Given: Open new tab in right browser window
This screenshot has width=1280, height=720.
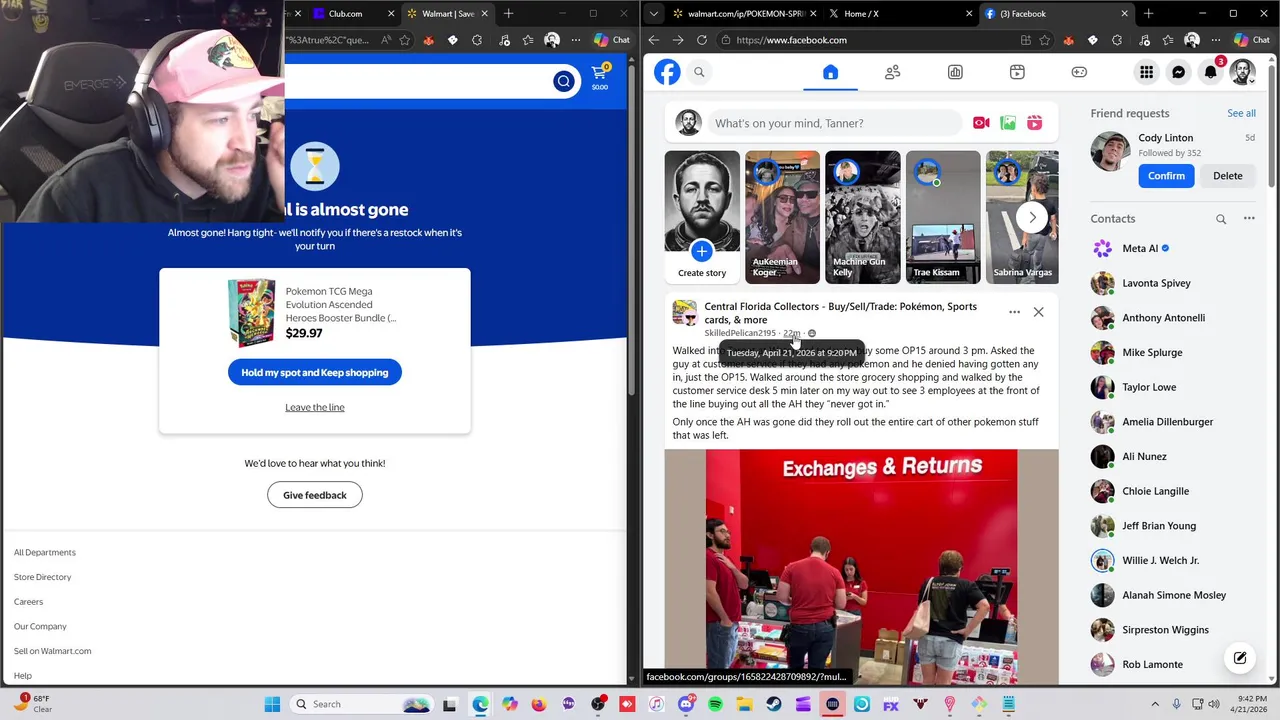Looking at the screenshot, I should tap(1148, 14).
